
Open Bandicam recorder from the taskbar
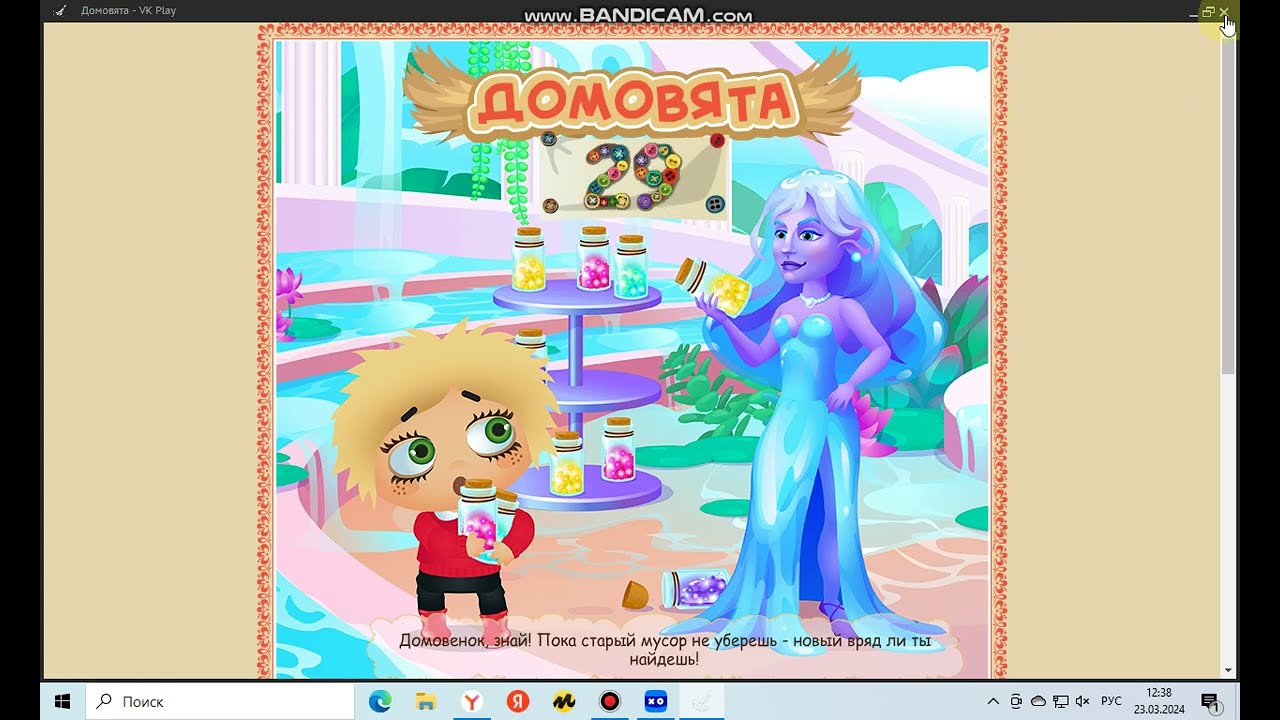pos(610,701)
